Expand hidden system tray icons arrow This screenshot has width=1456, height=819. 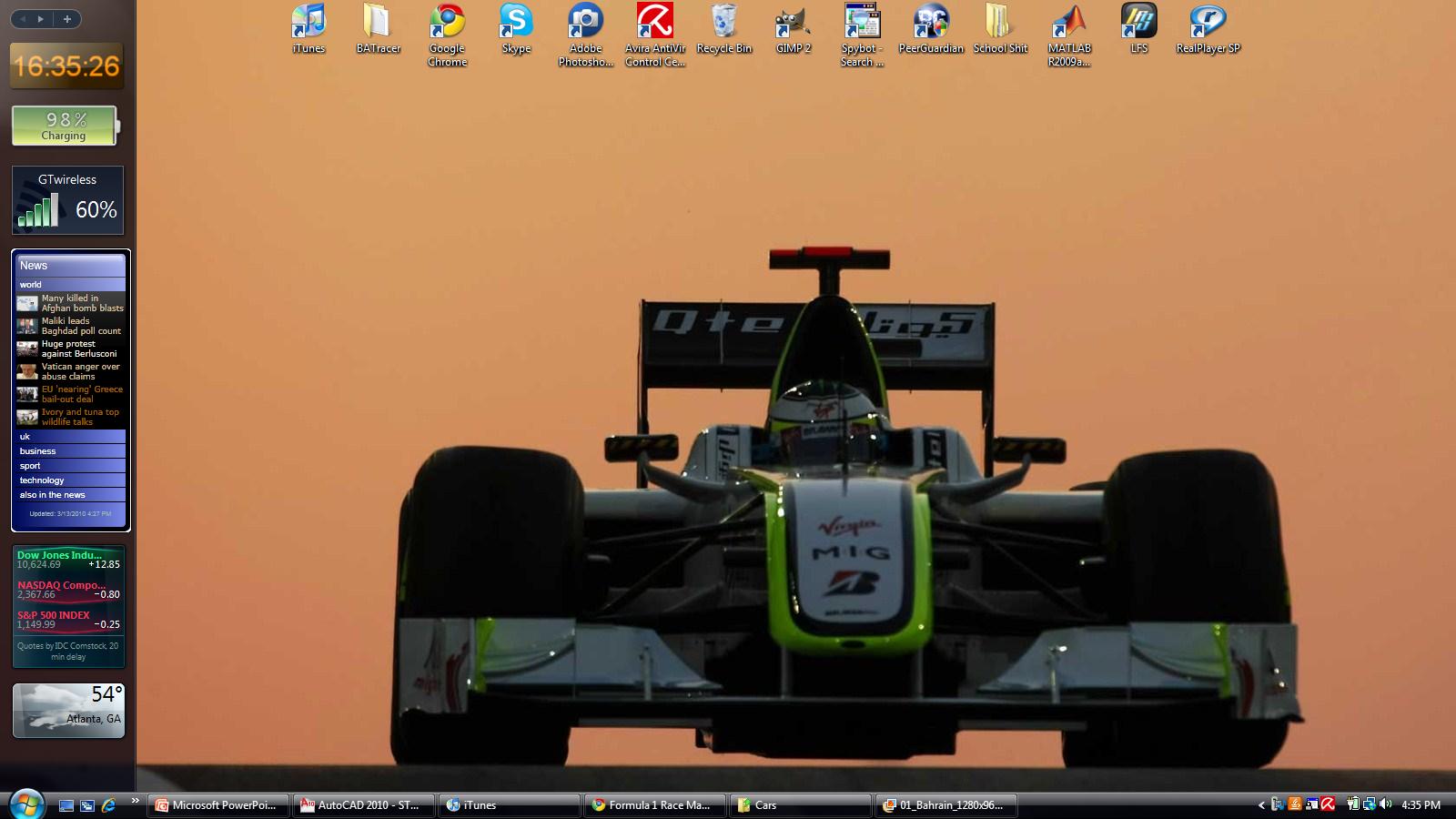[x=1261, y=805]
